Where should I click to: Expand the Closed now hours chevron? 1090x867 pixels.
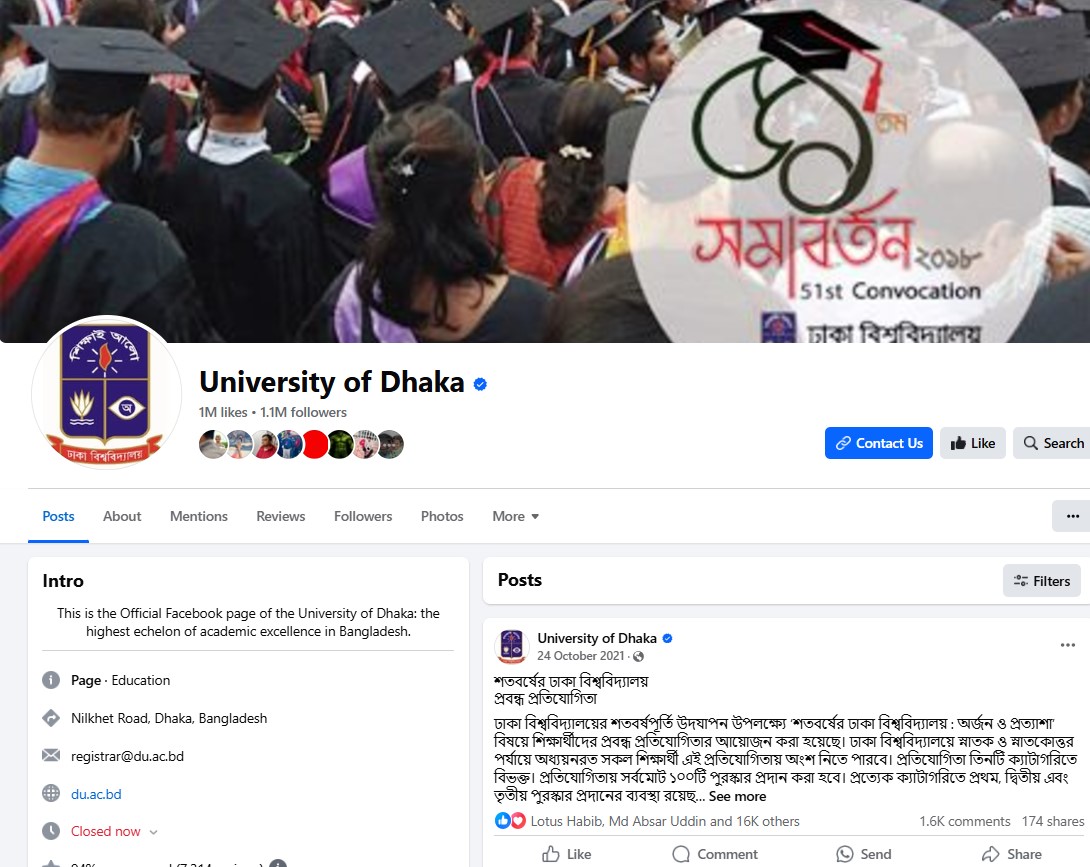154,832
